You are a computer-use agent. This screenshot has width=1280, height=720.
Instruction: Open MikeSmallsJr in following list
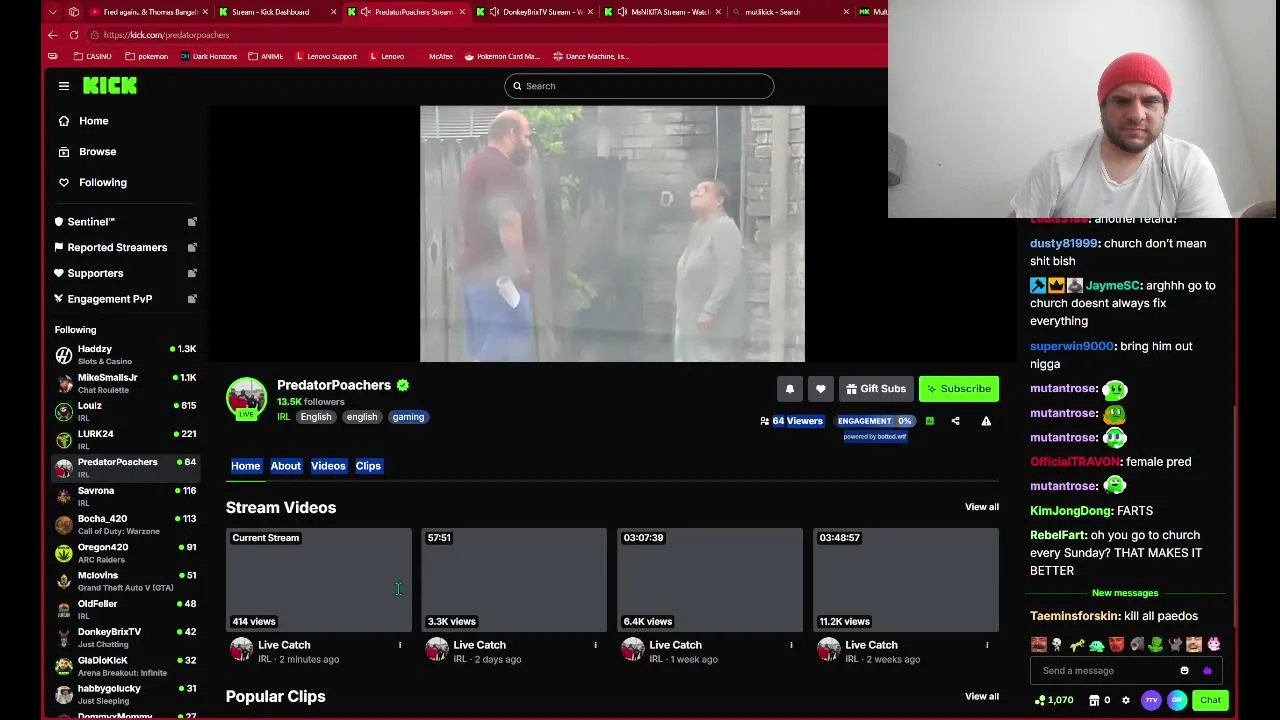tap(125, 383)
